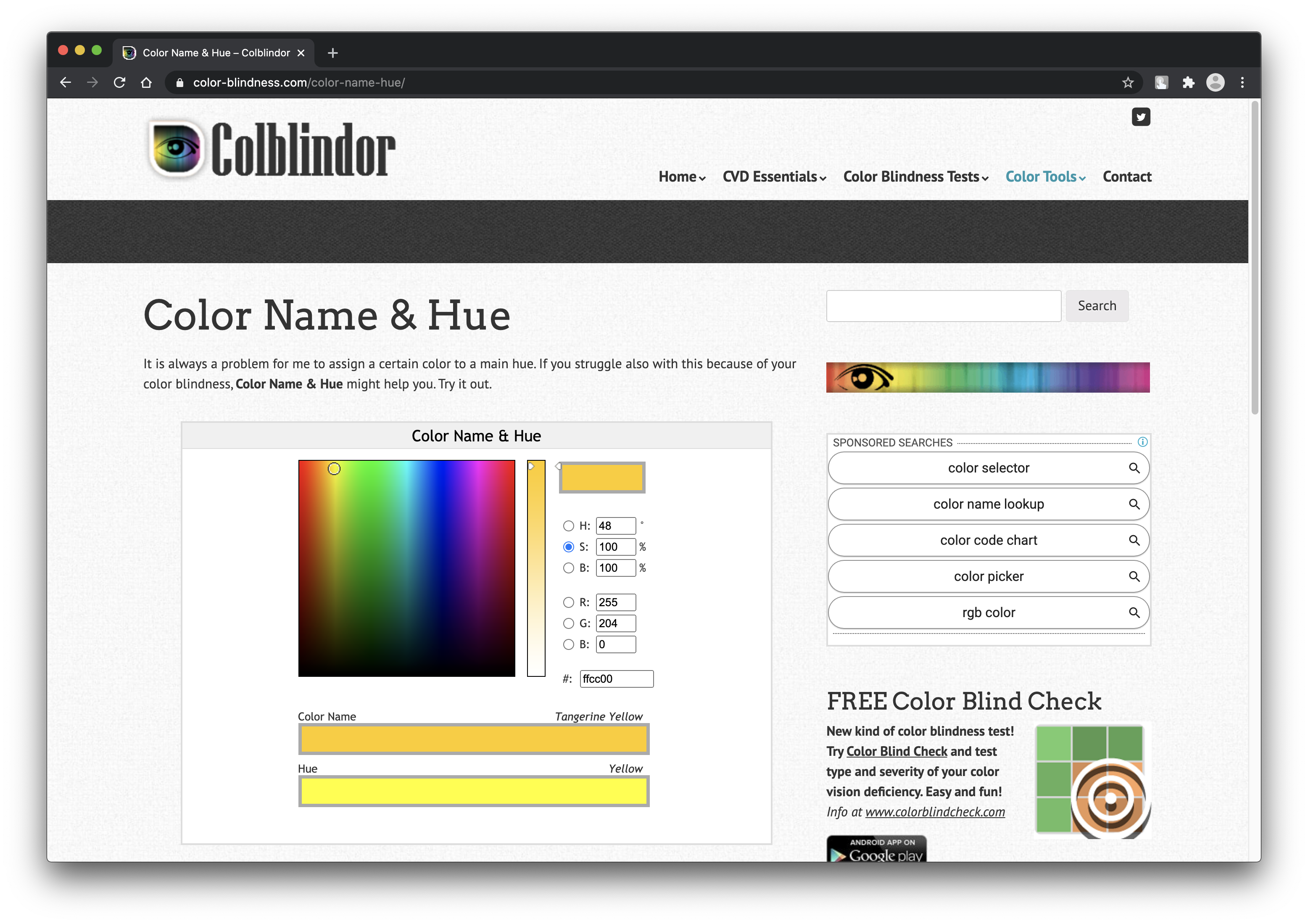The image size is (1308, 924).
Task: Click the brightness B percent input field
Action: (616, 568)
